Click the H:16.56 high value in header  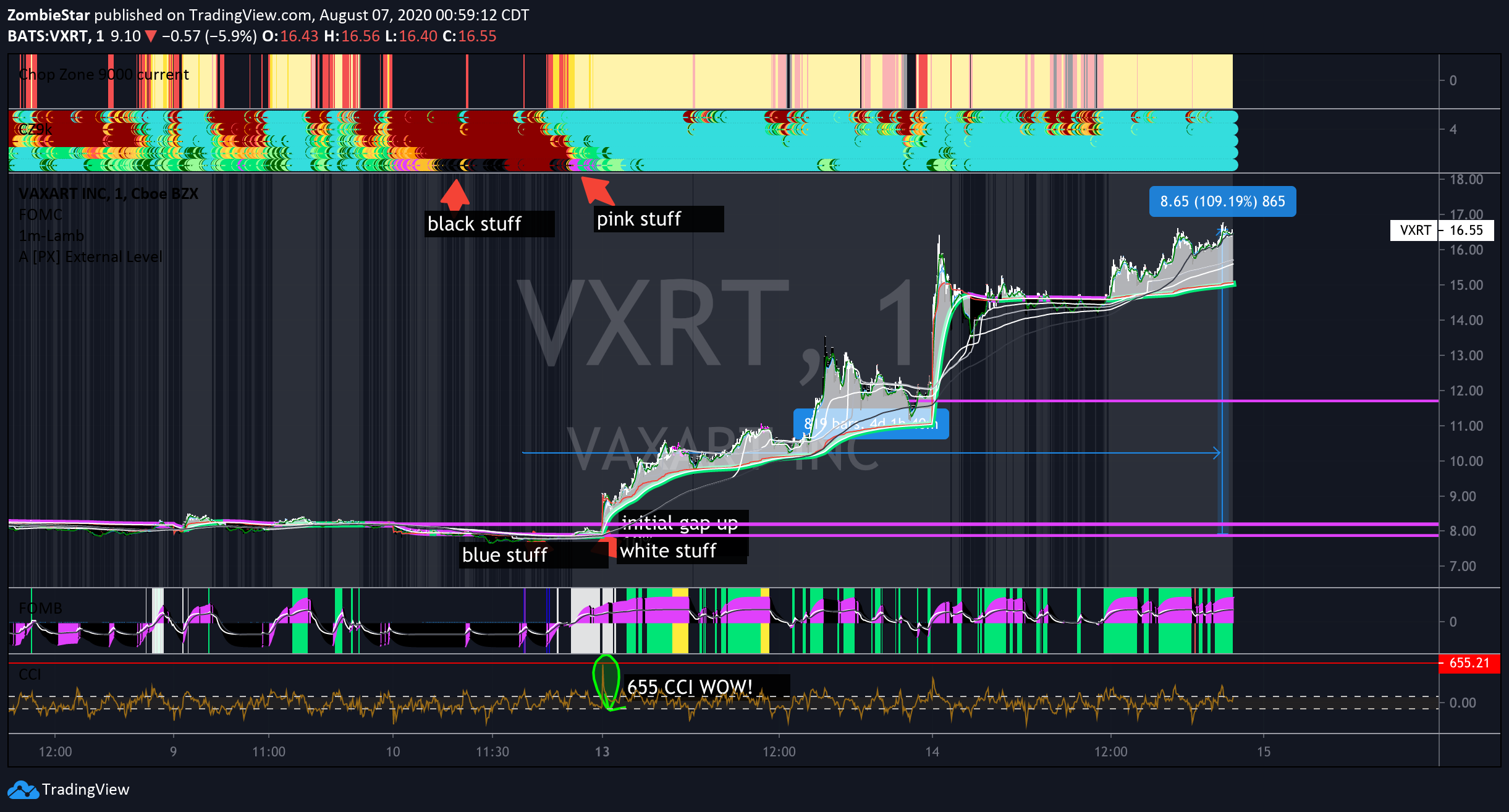click(352, 36)
